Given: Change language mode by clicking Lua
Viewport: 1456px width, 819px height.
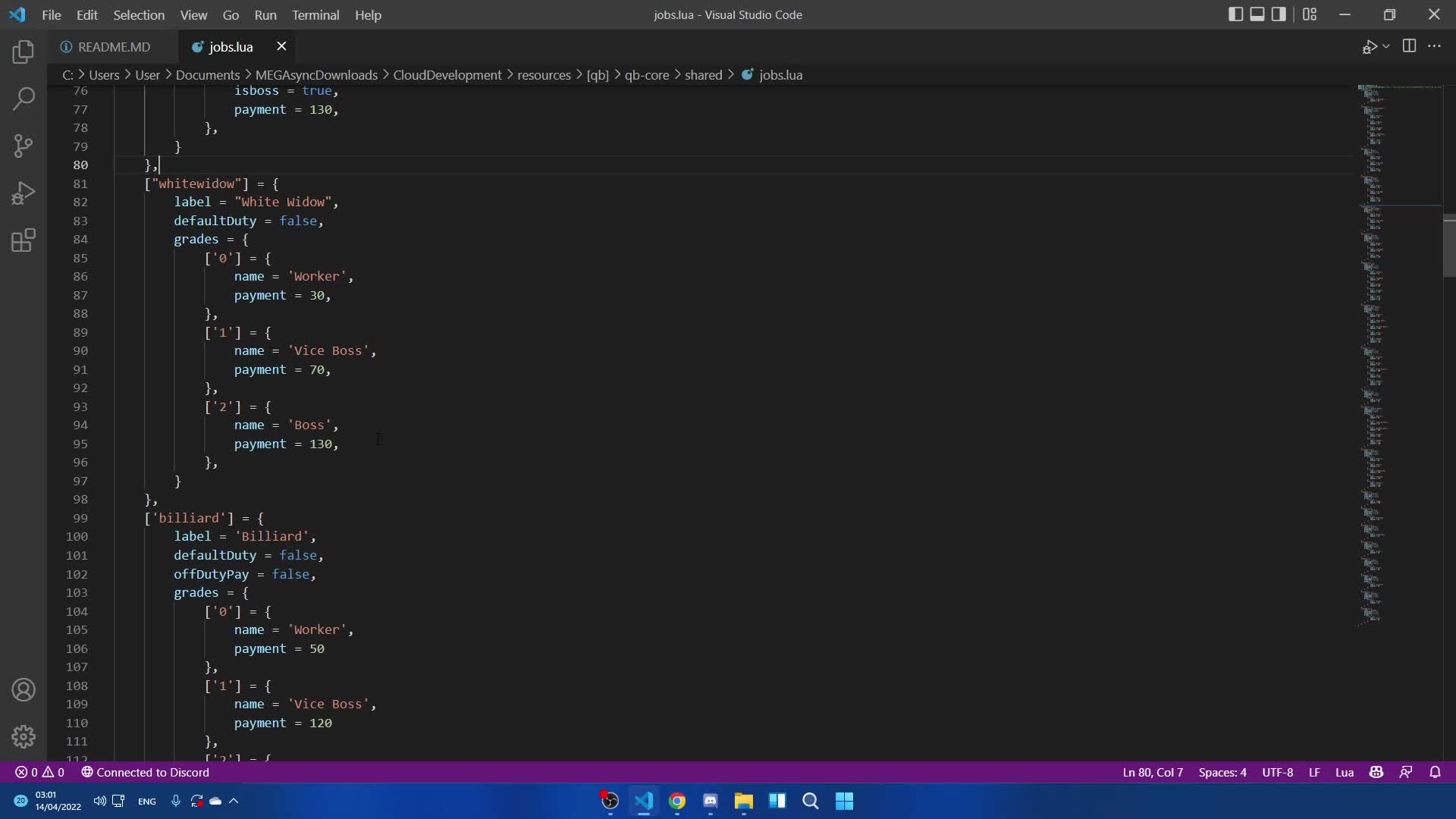Looking at the screenshot, I should point(1345,772).
